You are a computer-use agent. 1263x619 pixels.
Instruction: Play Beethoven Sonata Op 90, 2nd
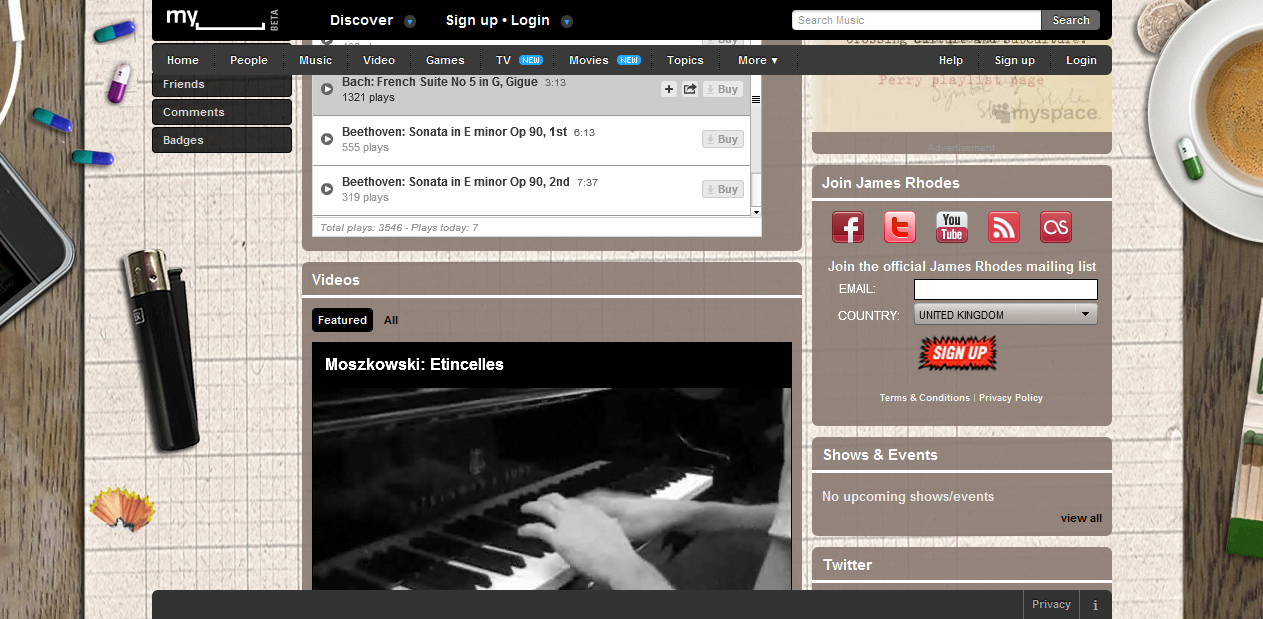327,189
